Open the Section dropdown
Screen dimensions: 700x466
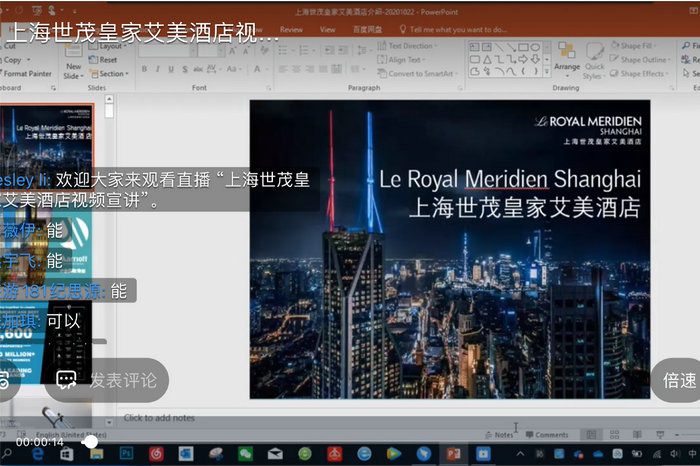[109, 74]
